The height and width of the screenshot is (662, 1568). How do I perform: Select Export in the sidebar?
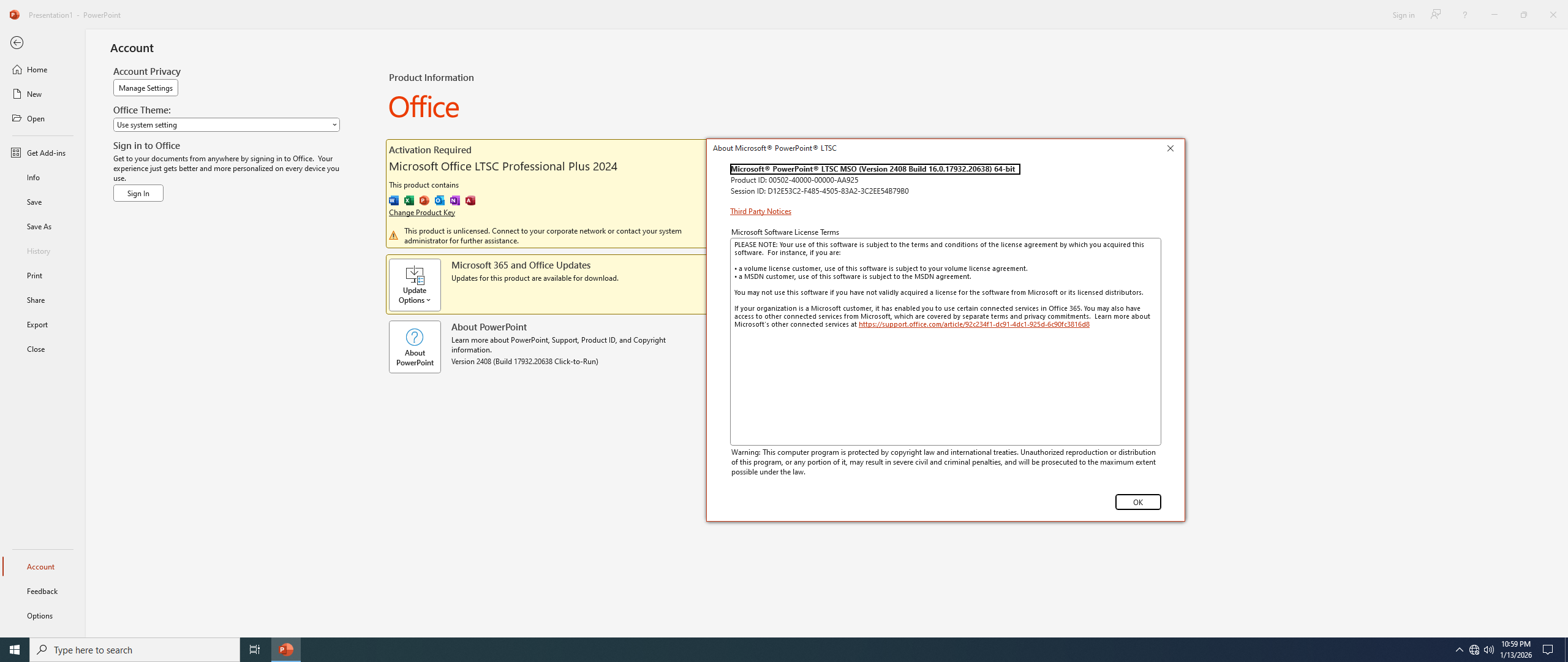37,324
